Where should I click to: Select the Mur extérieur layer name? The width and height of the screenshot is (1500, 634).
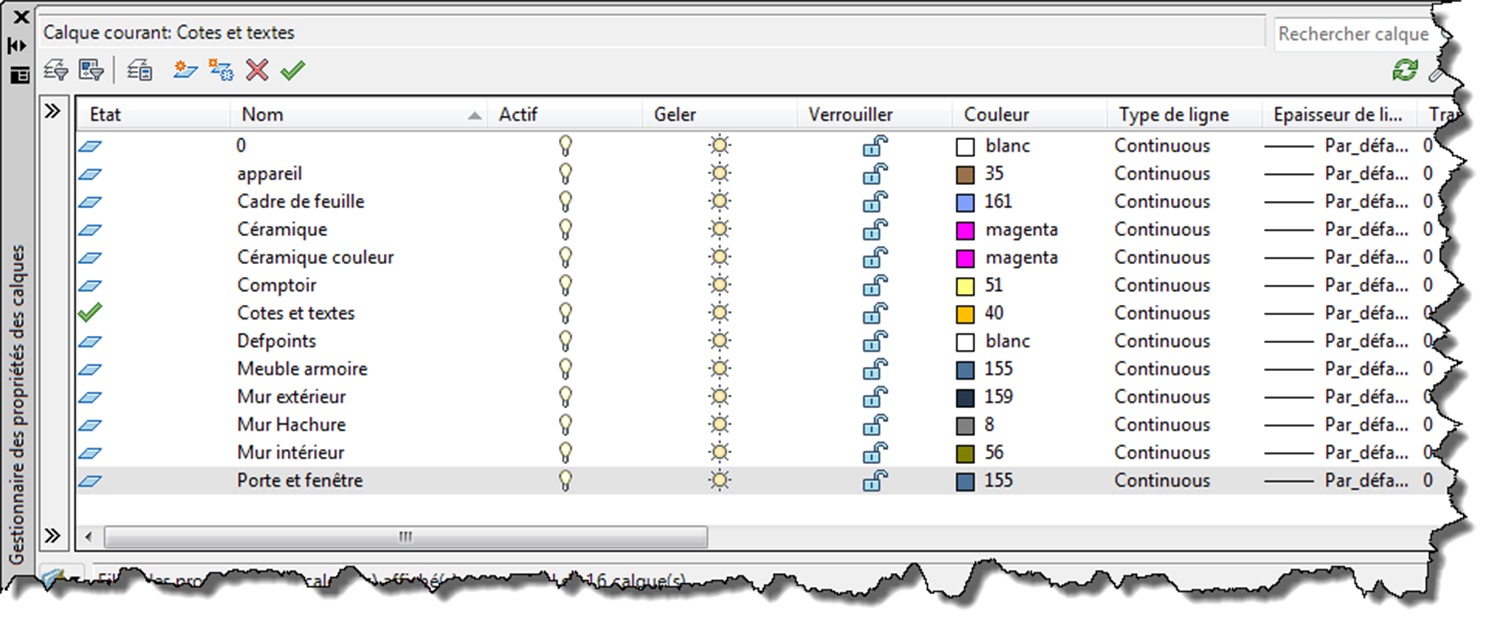click(292, 397)
